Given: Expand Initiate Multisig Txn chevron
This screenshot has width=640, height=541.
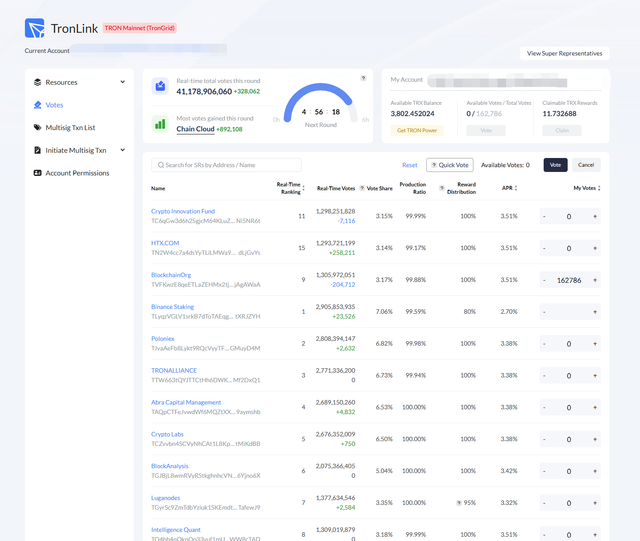Looking at the screenshot, I should pos(122,150).
